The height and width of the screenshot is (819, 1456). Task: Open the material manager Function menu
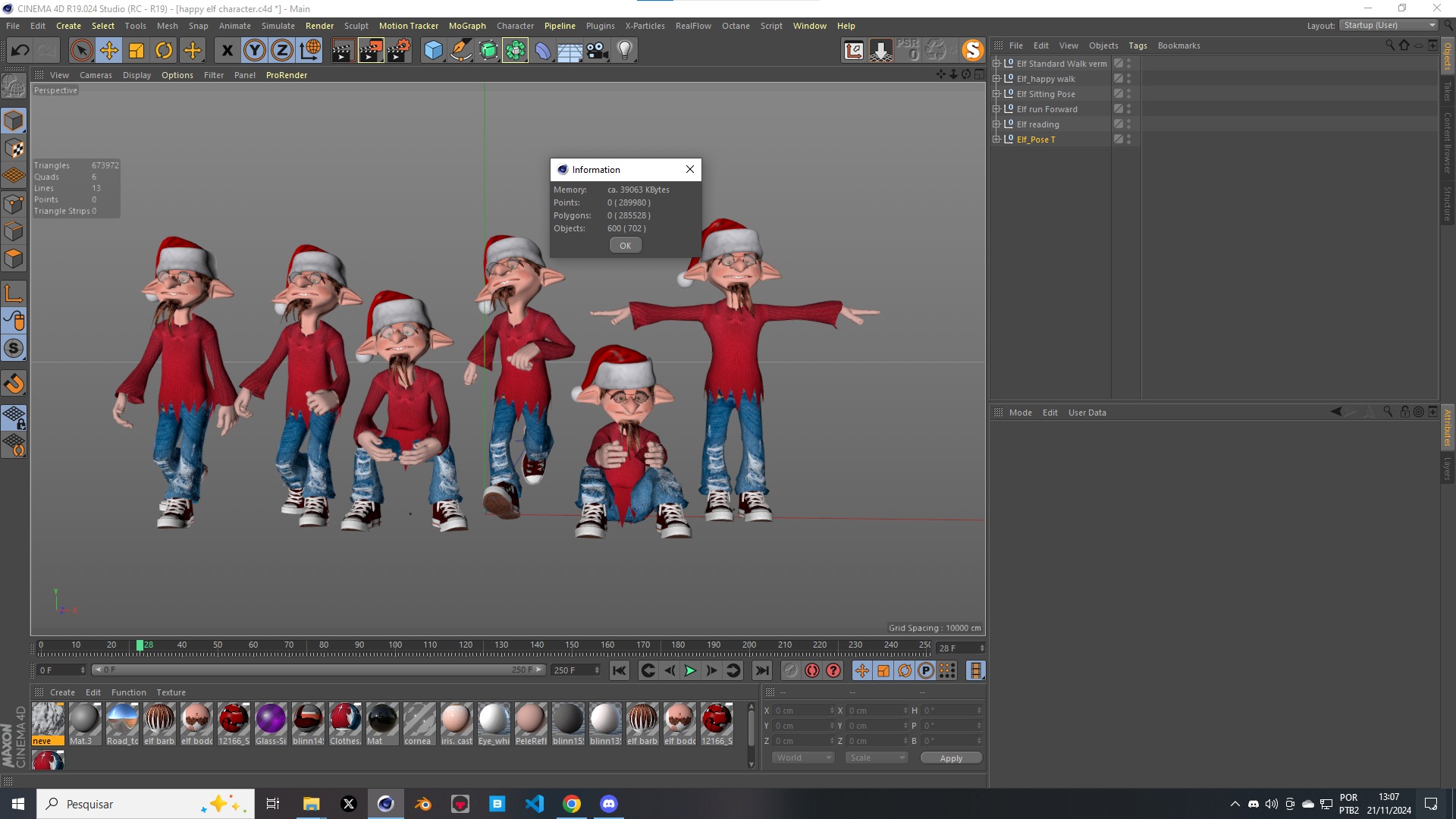[x=129, y=692]
